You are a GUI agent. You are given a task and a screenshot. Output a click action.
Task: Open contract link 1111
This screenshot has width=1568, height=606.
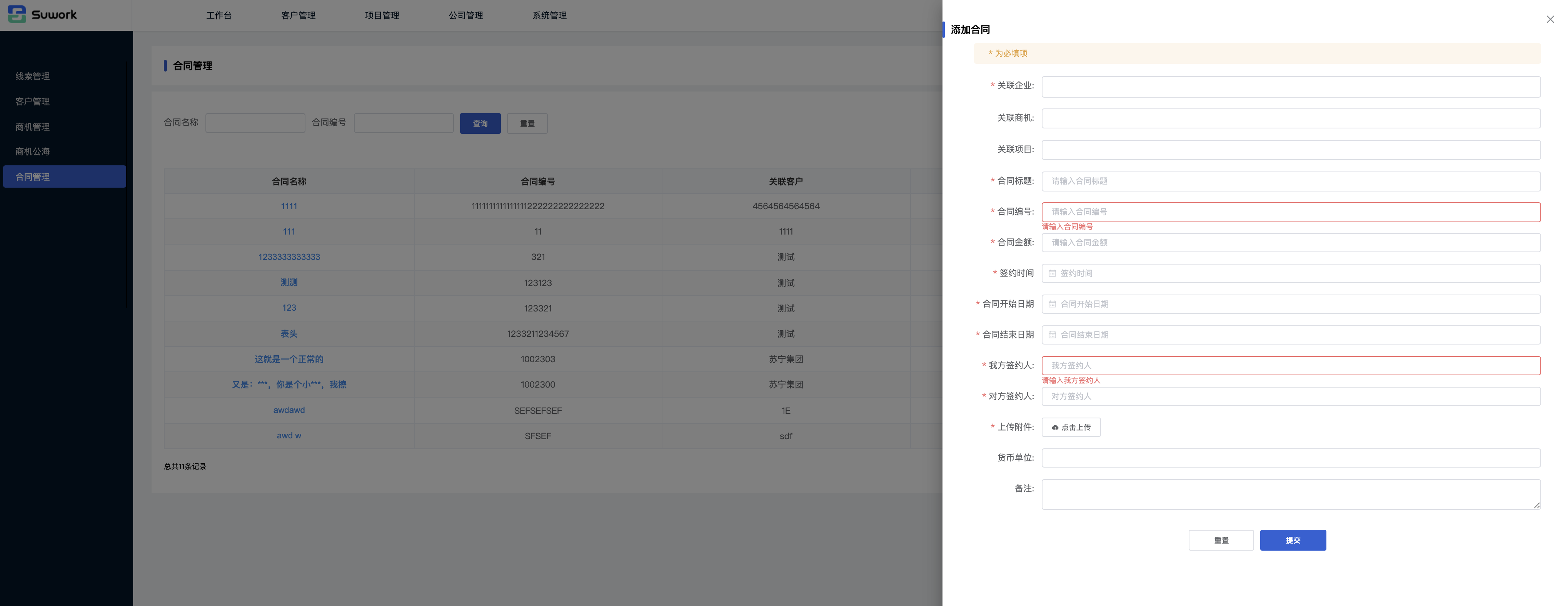pos(289,206)
